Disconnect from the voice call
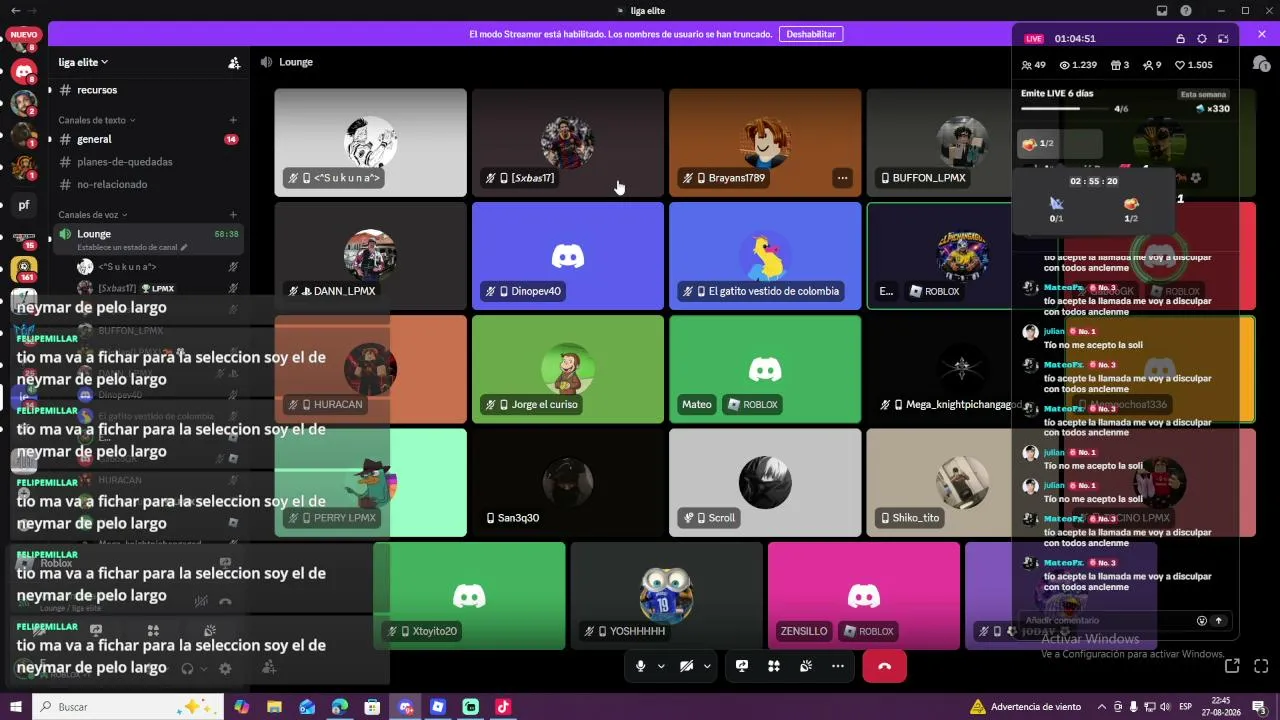This screenshot has width=1280, height=720. [x=884, y=666]
